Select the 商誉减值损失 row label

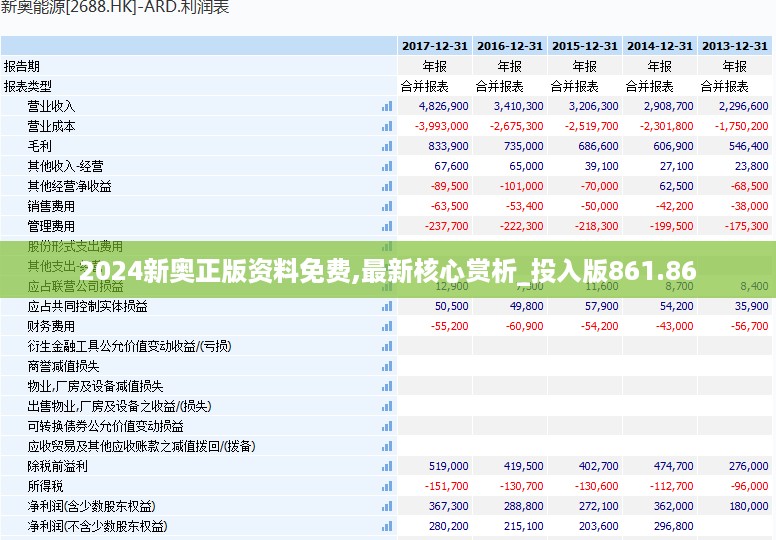coord(63,366)
